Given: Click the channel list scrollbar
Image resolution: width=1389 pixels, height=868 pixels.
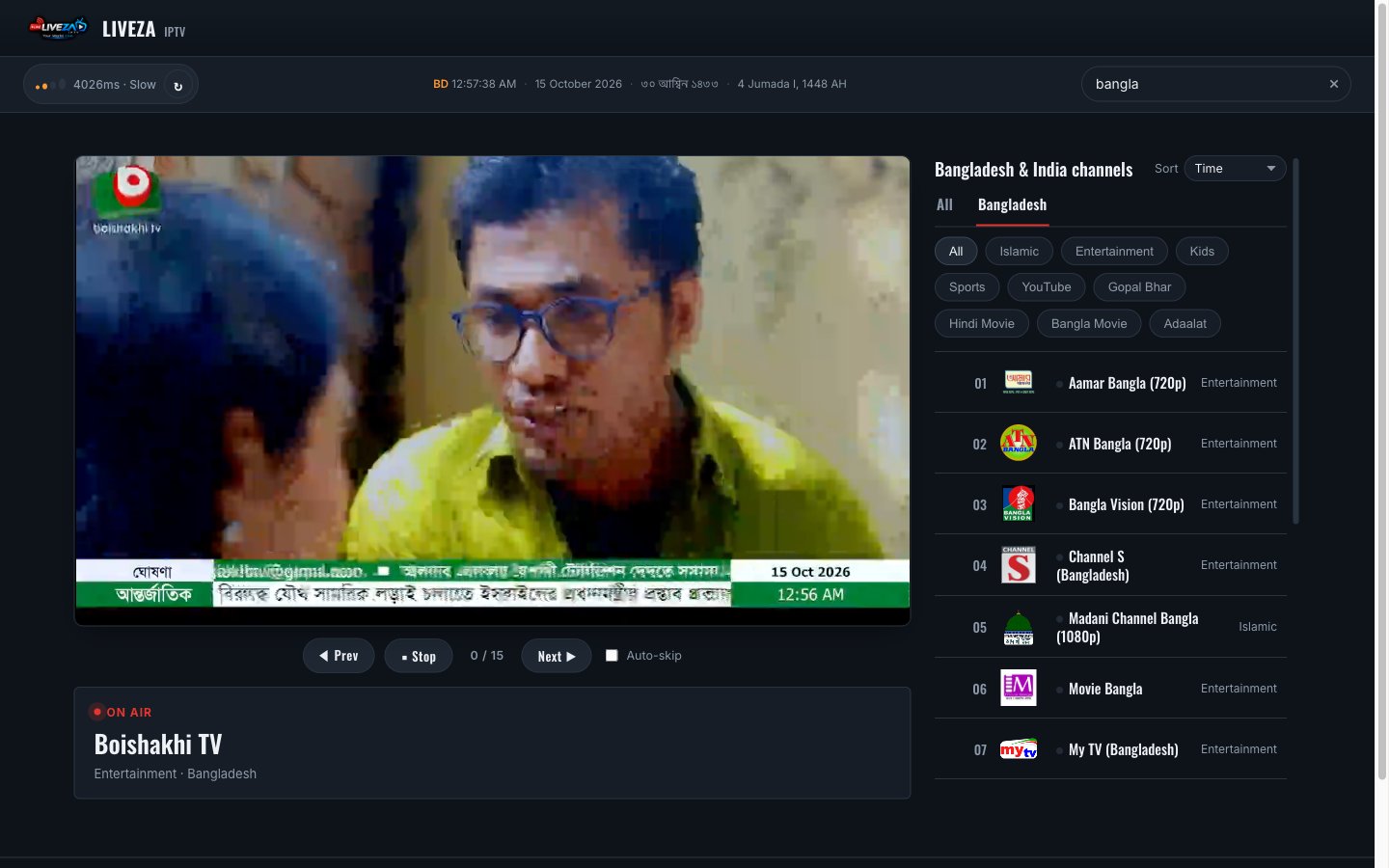Looking at the screenshot, I should coord(1296,341).
